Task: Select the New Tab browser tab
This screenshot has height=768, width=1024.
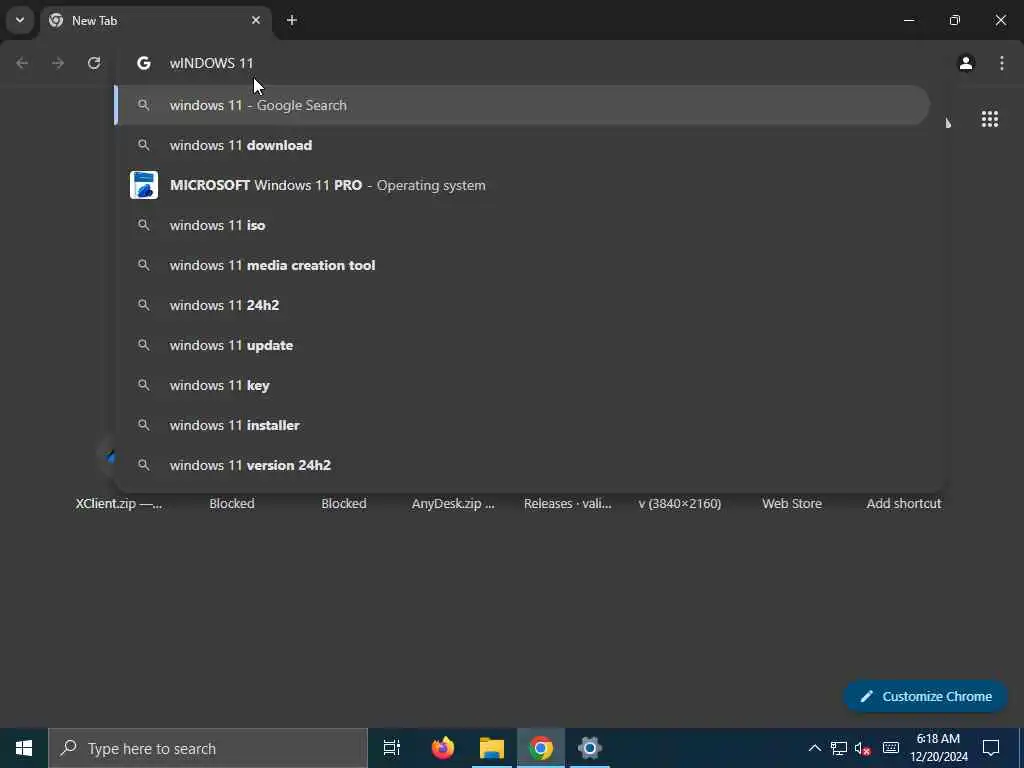Action: pyautogui.click(x=155, y=21)
